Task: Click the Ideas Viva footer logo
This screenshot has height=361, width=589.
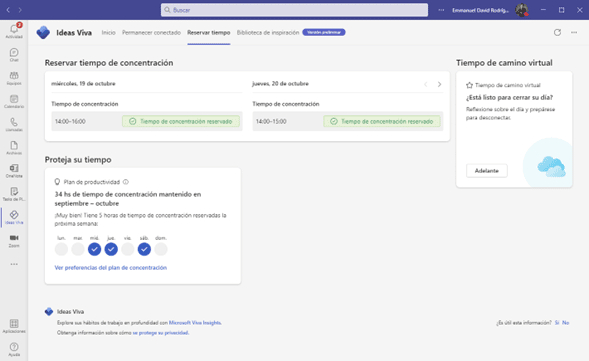Action: click(x=49, y=311)
